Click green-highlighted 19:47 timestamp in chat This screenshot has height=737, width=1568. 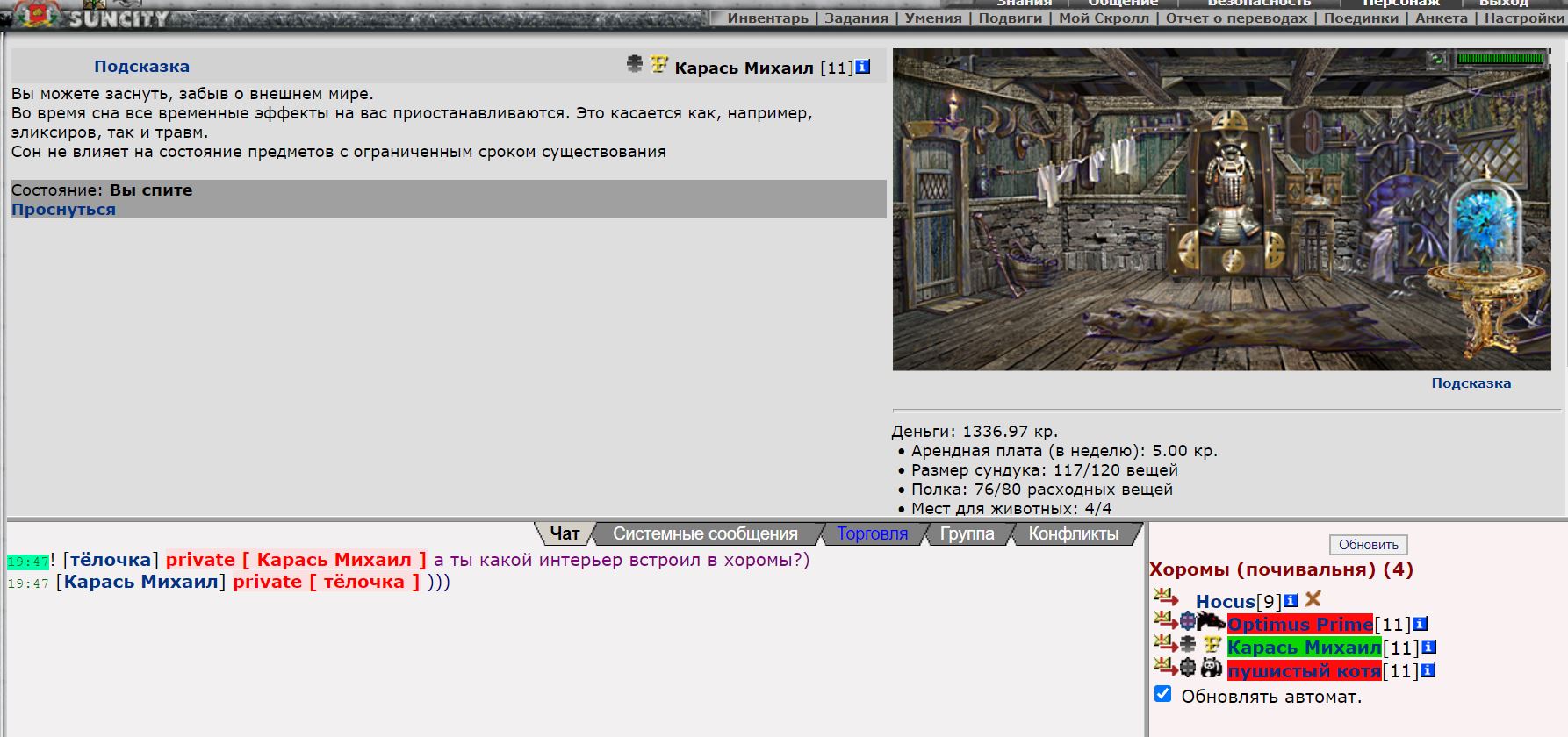coord(28,562)
